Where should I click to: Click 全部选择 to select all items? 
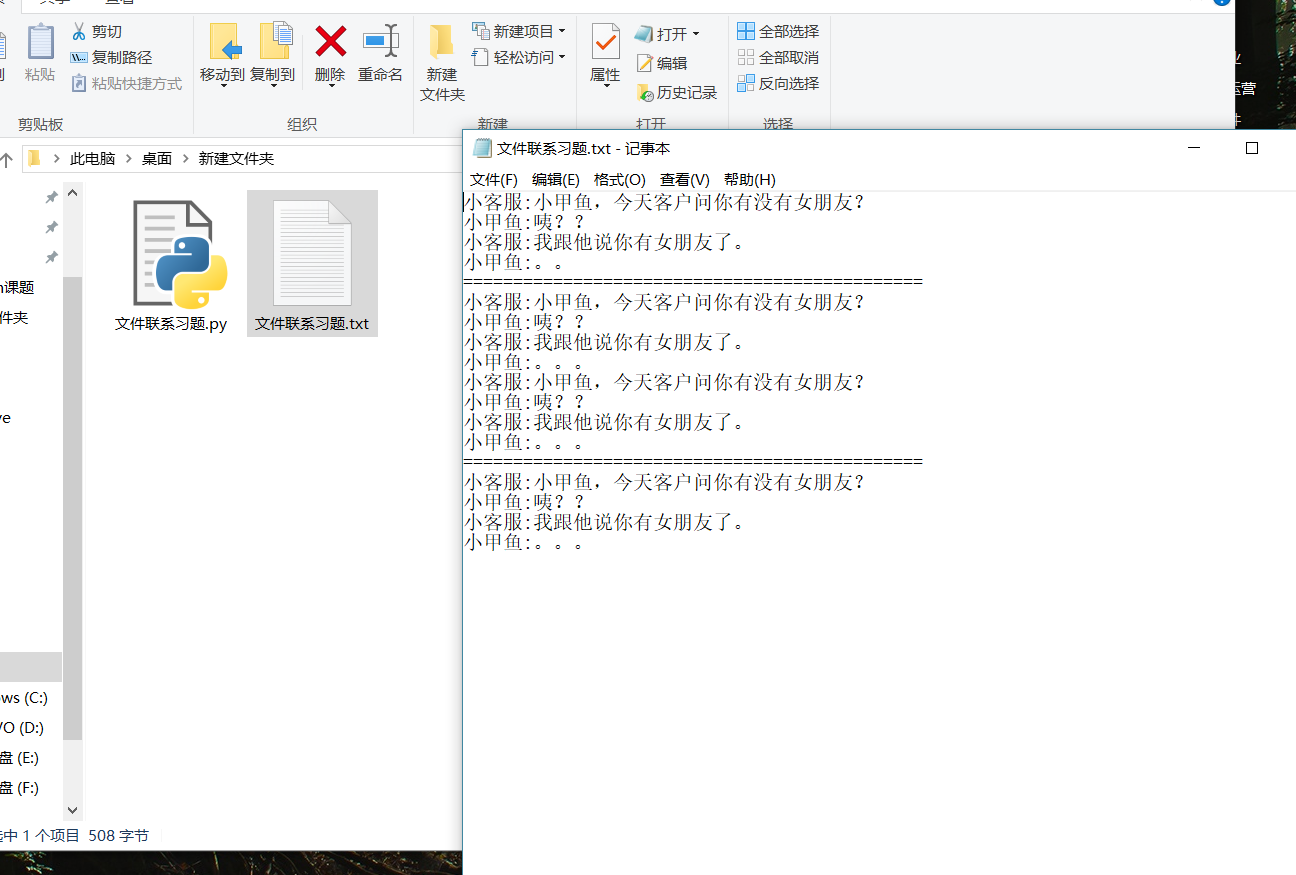click(778, 31)
